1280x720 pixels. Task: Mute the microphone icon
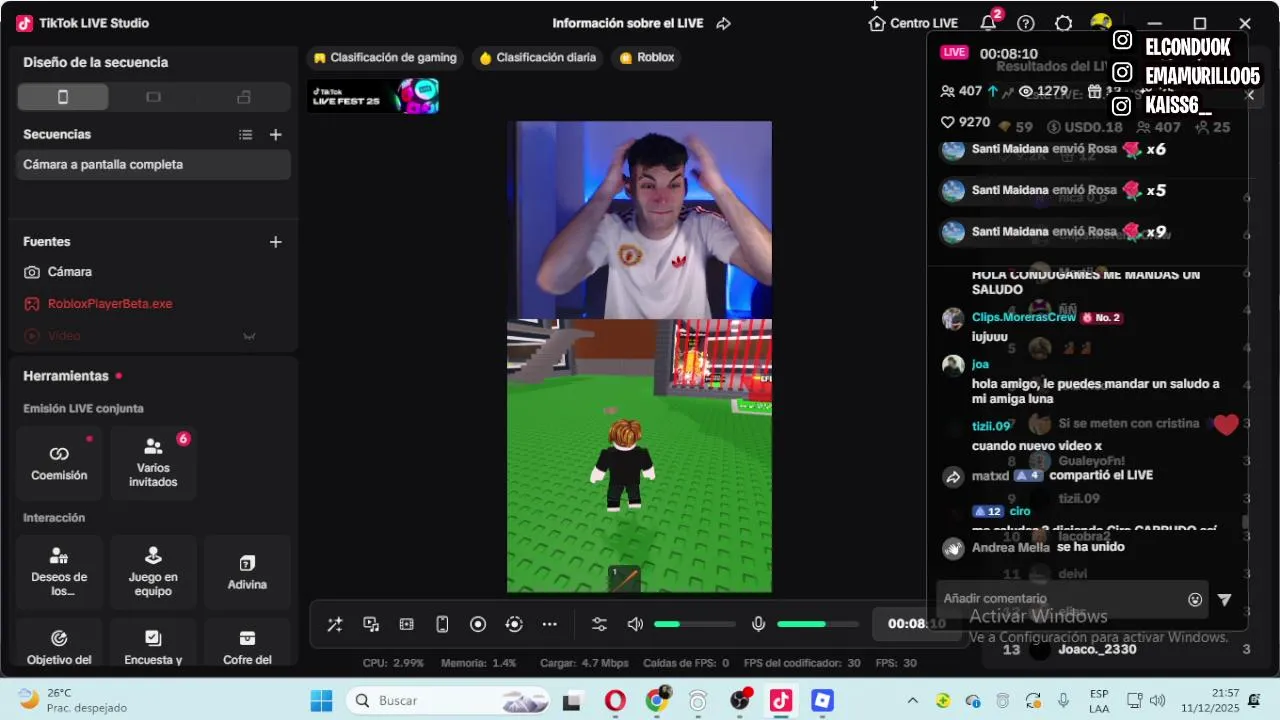click(x=759, y=624)
